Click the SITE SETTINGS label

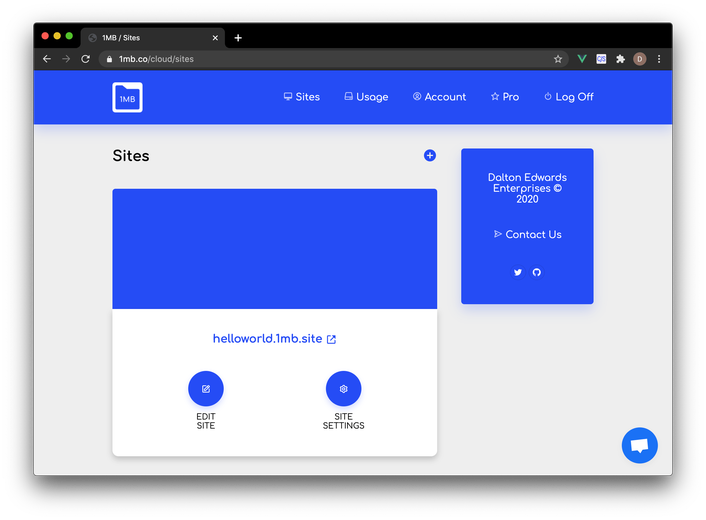pos(344,421)
